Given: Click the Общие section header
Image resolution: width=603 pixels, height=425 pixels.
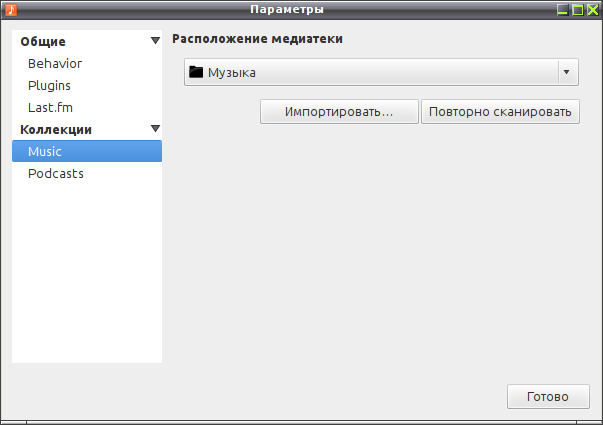Looking at the screenshot, I should coord(43,42).
